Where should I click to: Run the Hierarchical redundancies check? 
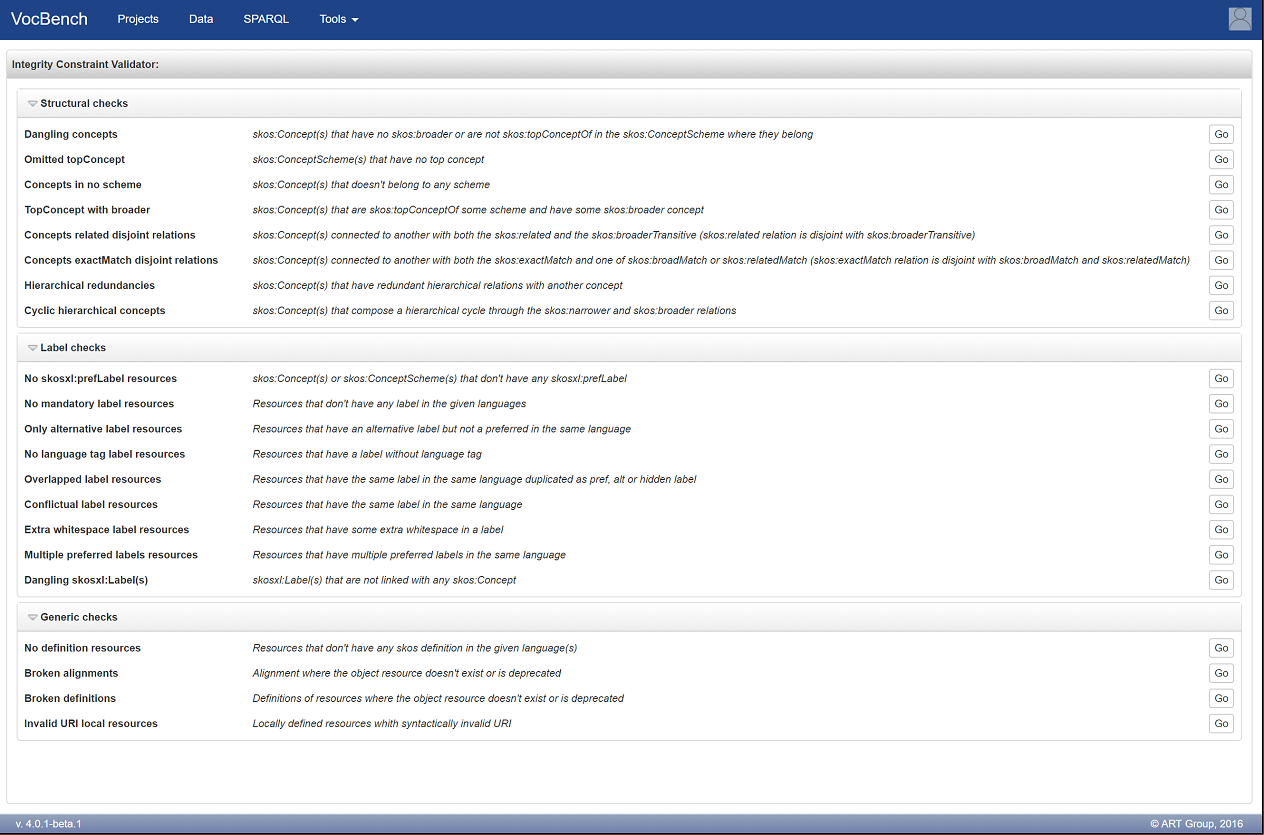[1221, 285]
